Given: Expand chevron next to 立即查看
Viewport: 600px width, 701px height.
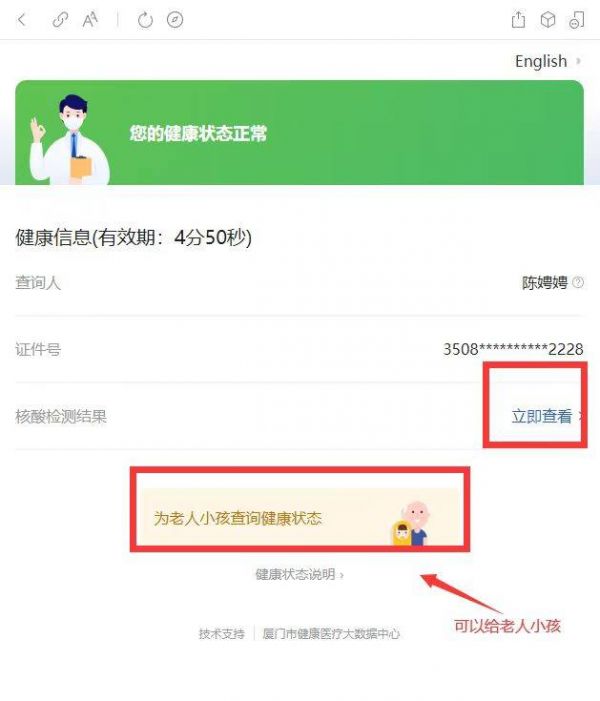Looking at the screenshot, I should coord(581,416).
